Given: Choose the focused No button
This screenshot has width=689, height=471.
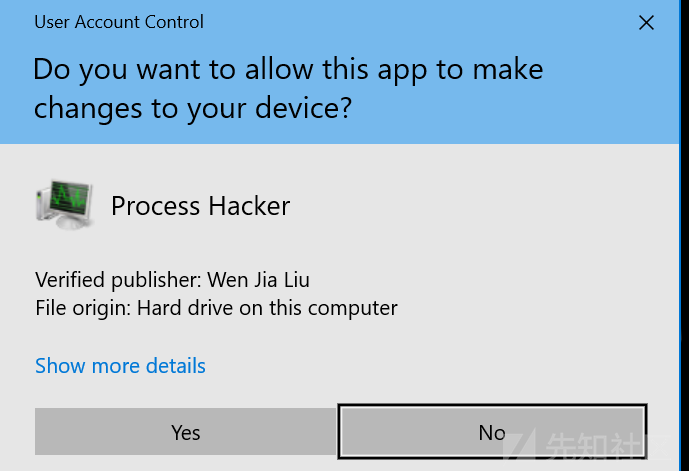Looking at the screenshot, I should click(492, 431).
